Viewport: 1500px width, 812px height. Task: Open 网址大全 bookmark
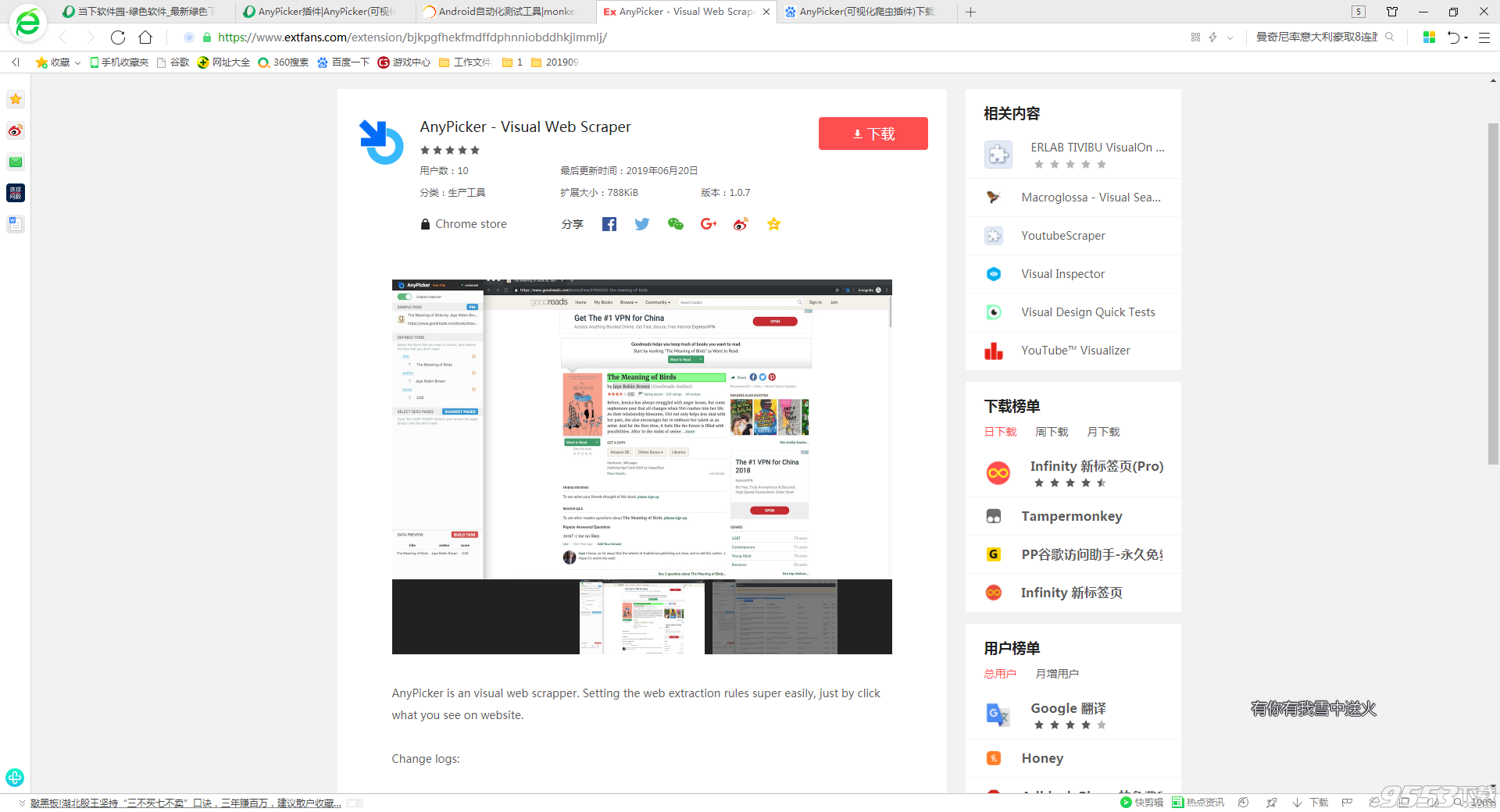223,62
